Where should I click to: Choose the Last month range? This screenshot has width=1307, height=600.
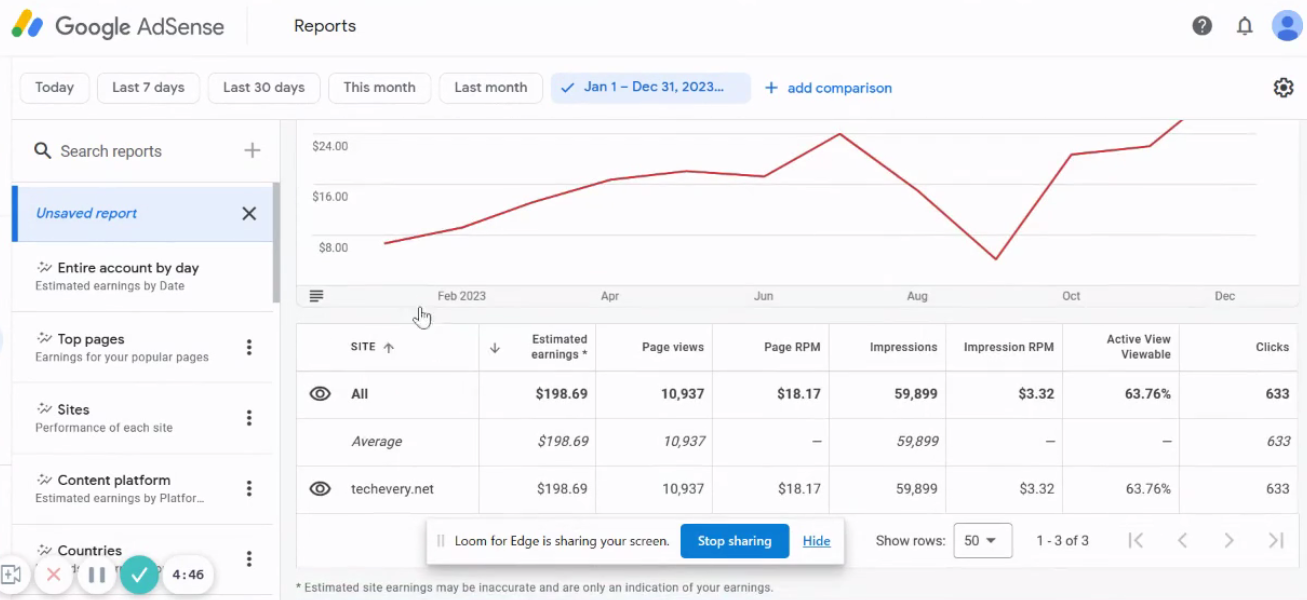tap(490, 87)
